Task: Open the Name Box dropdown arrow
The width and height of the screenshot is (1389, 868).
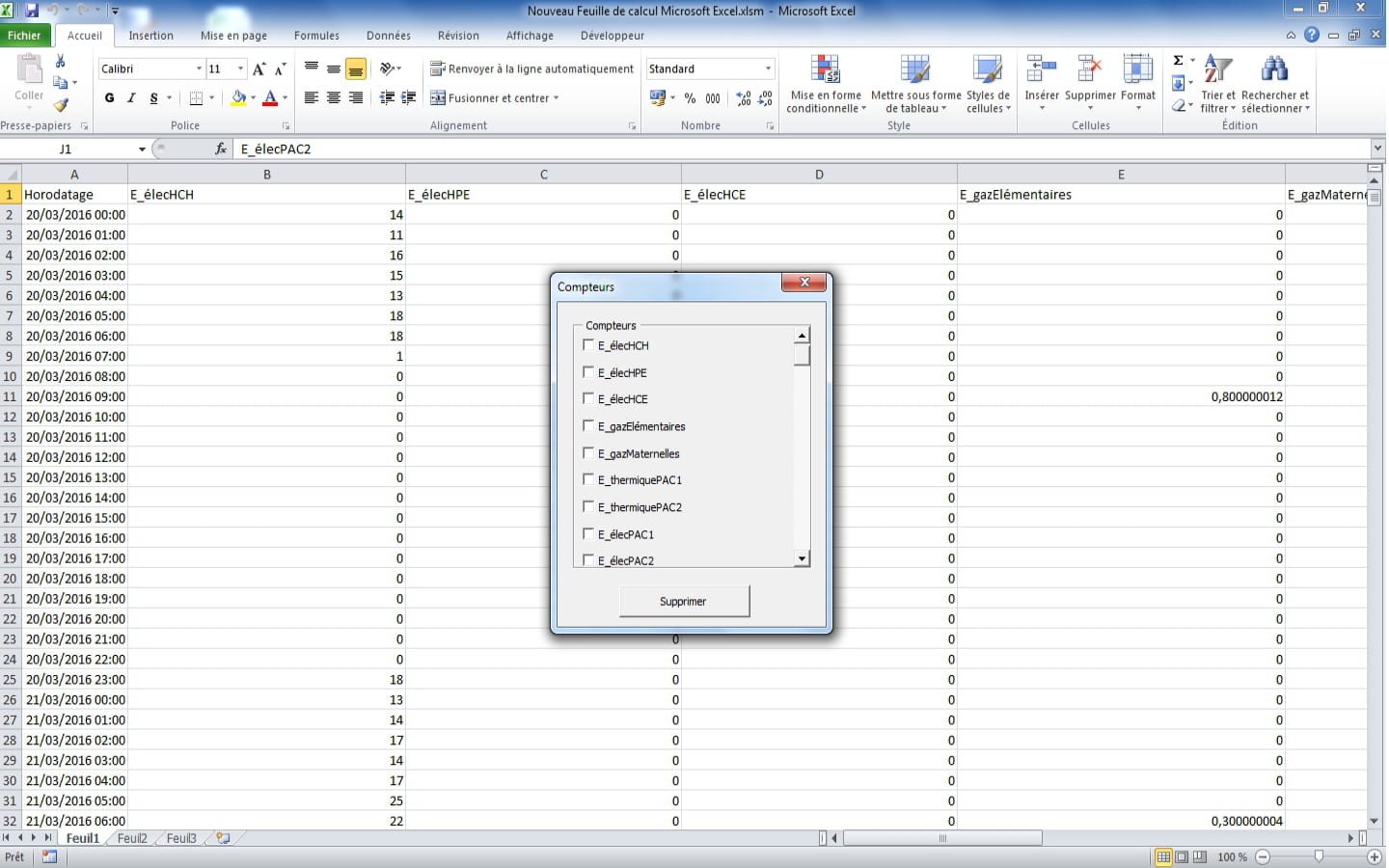Action: coord(142,149)
